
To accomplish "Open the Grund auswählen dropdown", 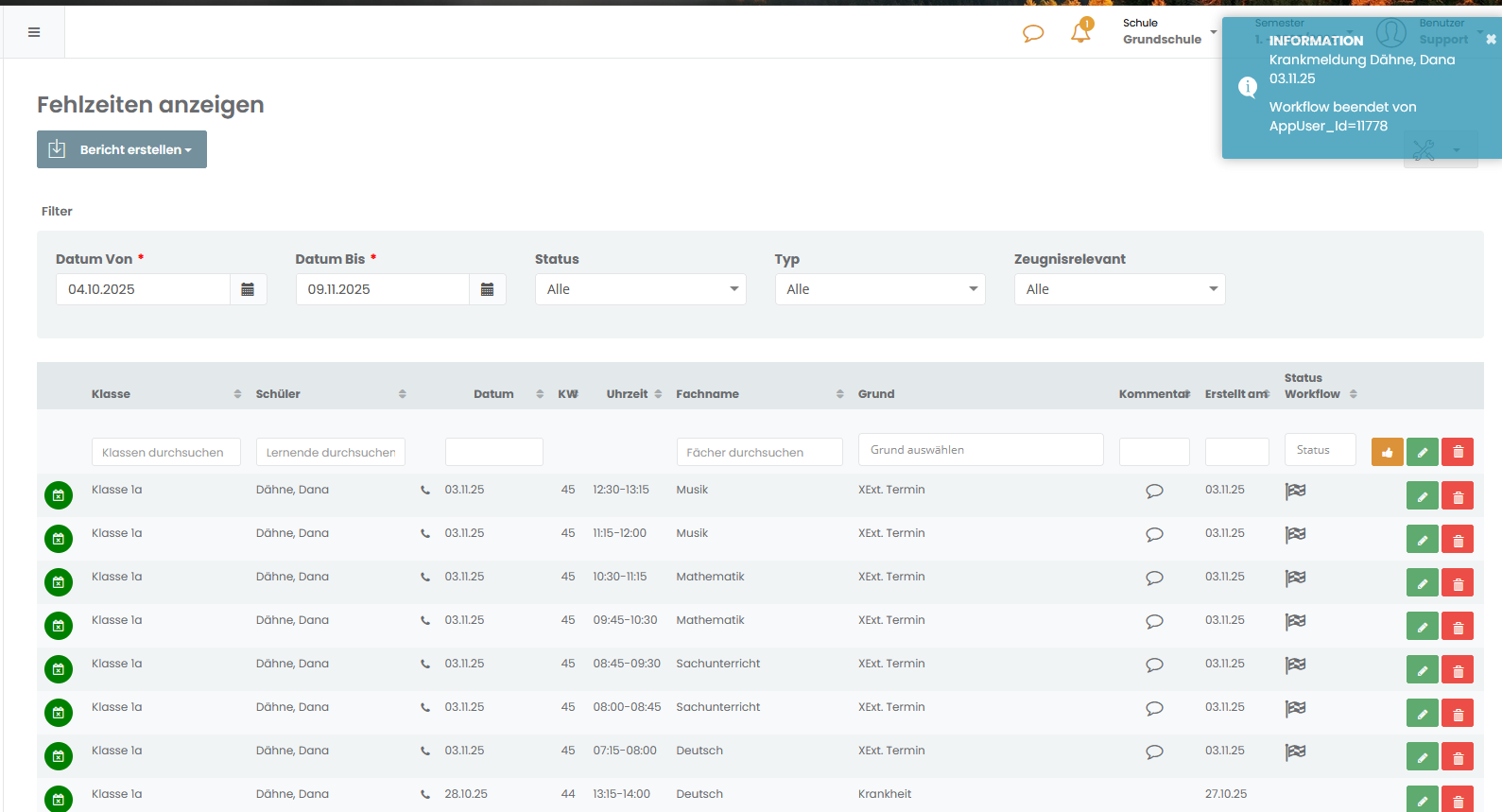I will point(980,450).
